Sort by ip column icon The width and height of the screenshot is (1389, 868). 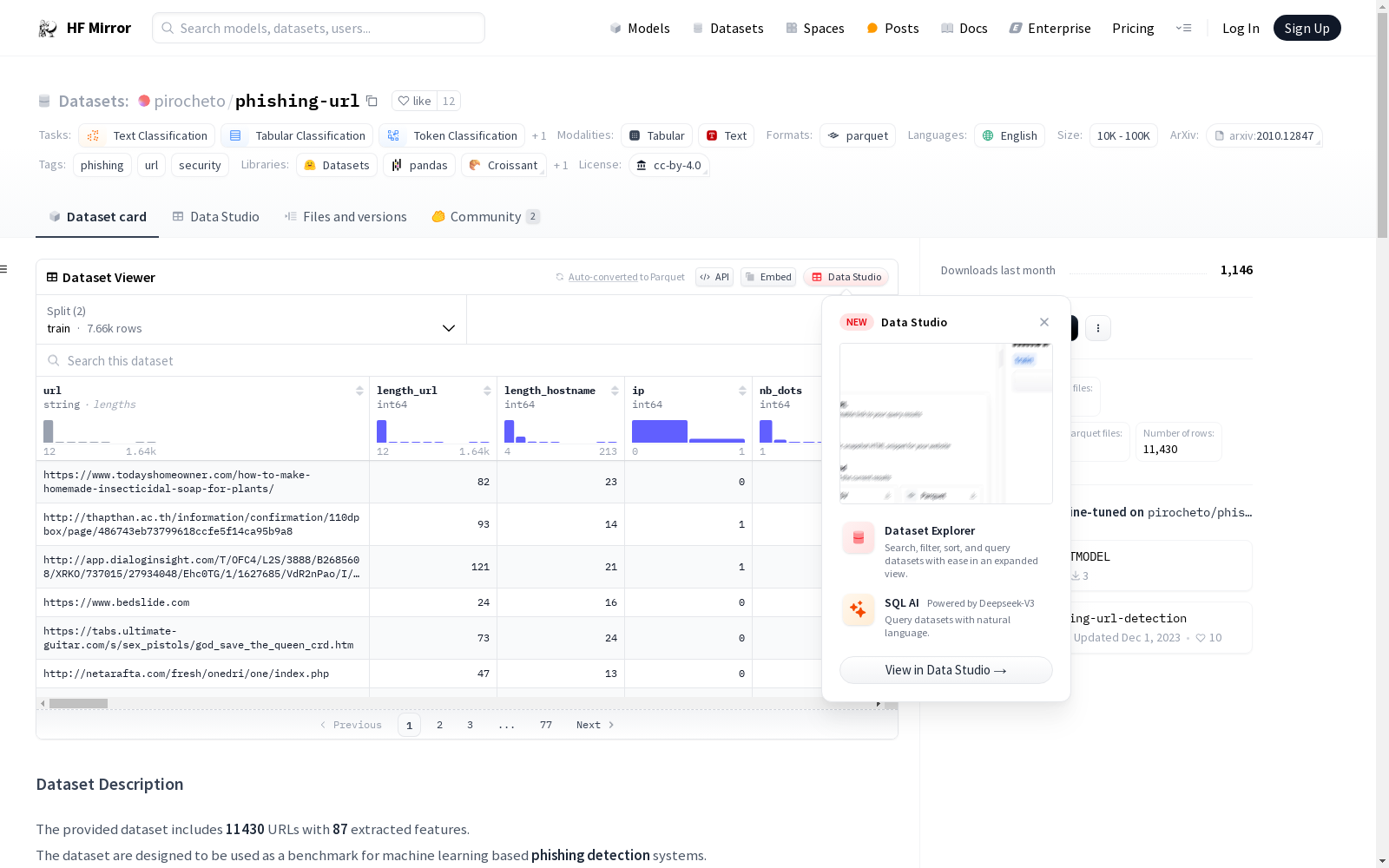coord(742,391)
